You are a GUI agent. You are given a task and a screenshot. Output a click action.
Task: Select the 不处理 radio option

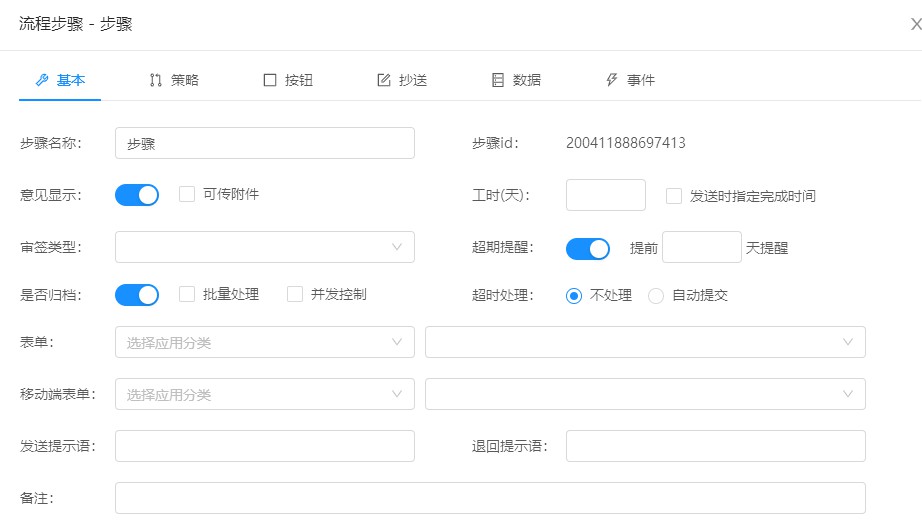click(574, 295)
